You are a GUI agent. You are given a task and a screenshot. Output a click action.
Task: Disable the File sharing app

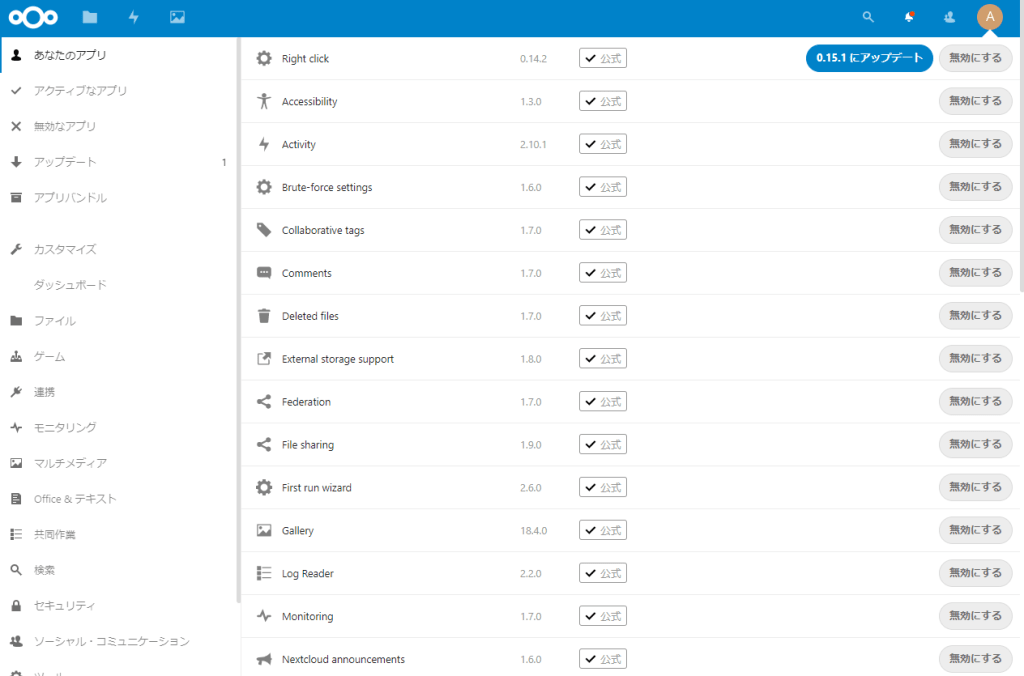tap(975, 444)
